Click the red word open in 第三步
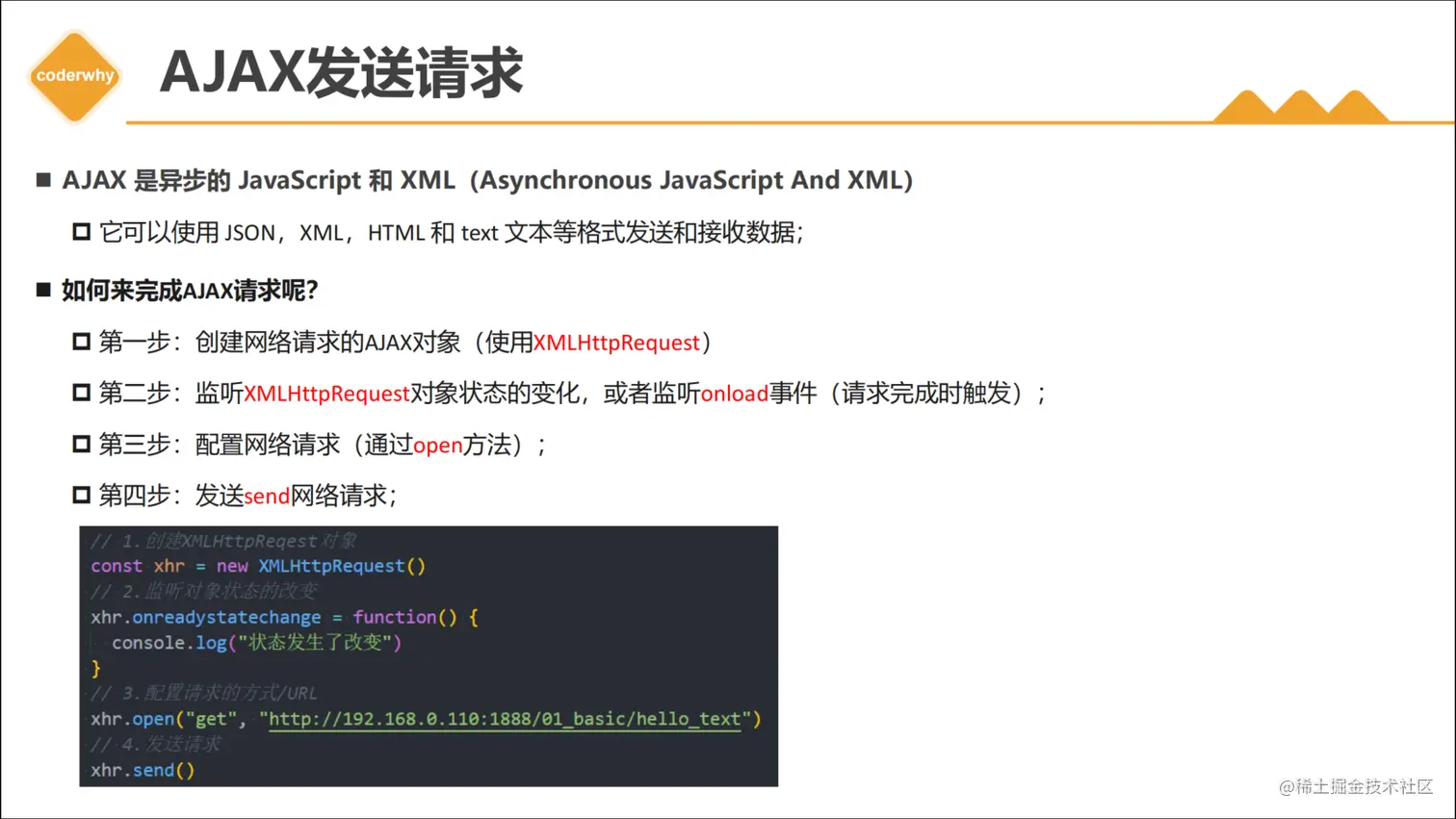1456x819 pixels. (438, 446)
